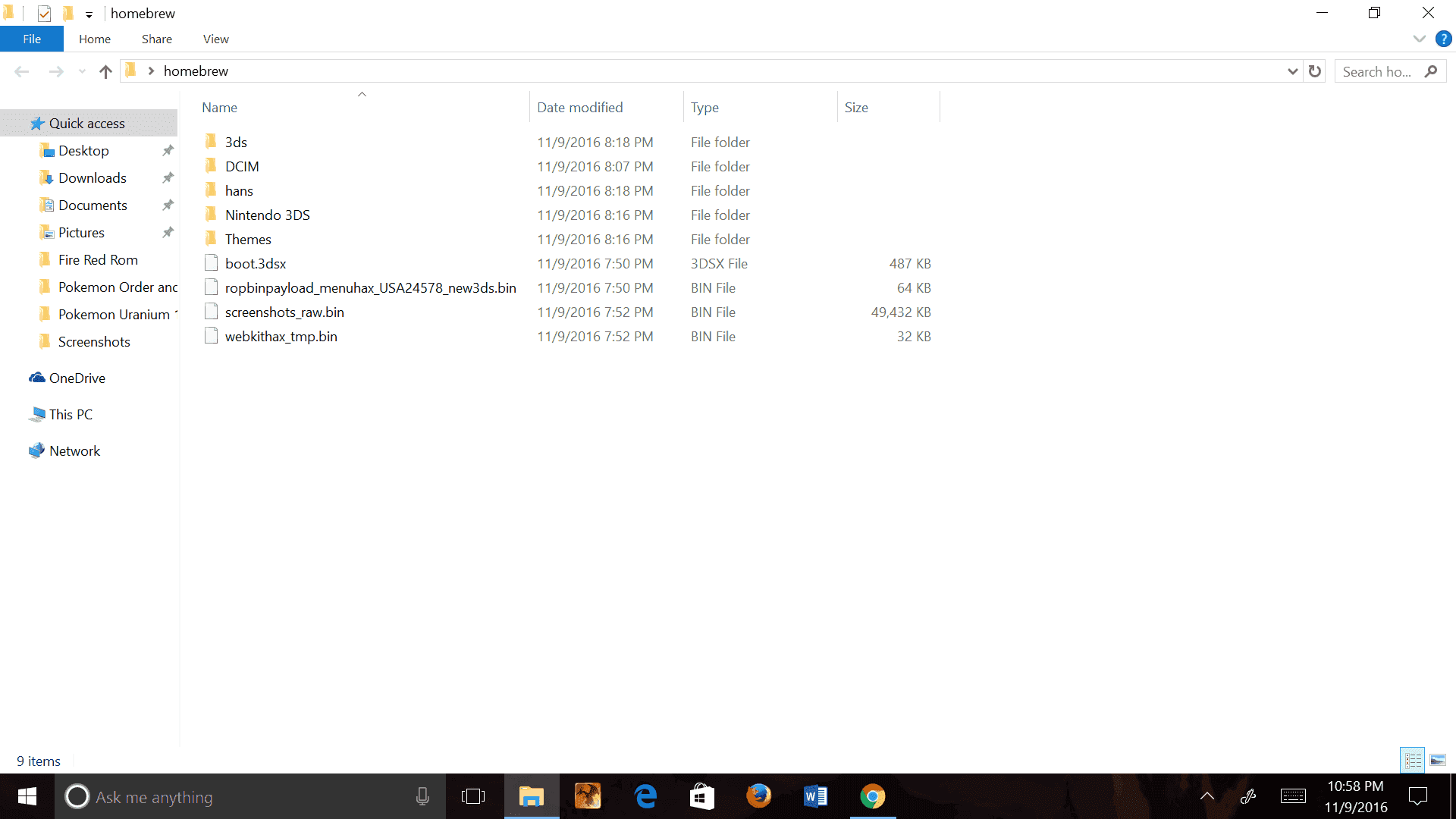Refresh the homebrew folder view
1456x819 pixels.
(1315, 71)
